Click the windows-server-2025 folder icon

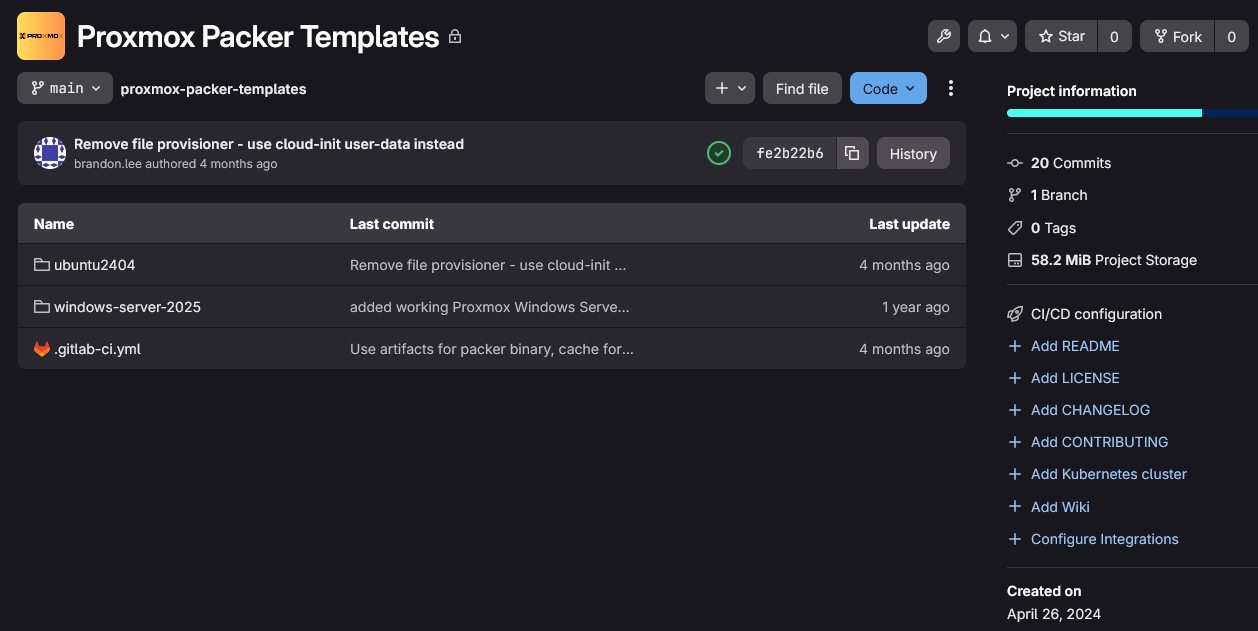tap(42, 307)
